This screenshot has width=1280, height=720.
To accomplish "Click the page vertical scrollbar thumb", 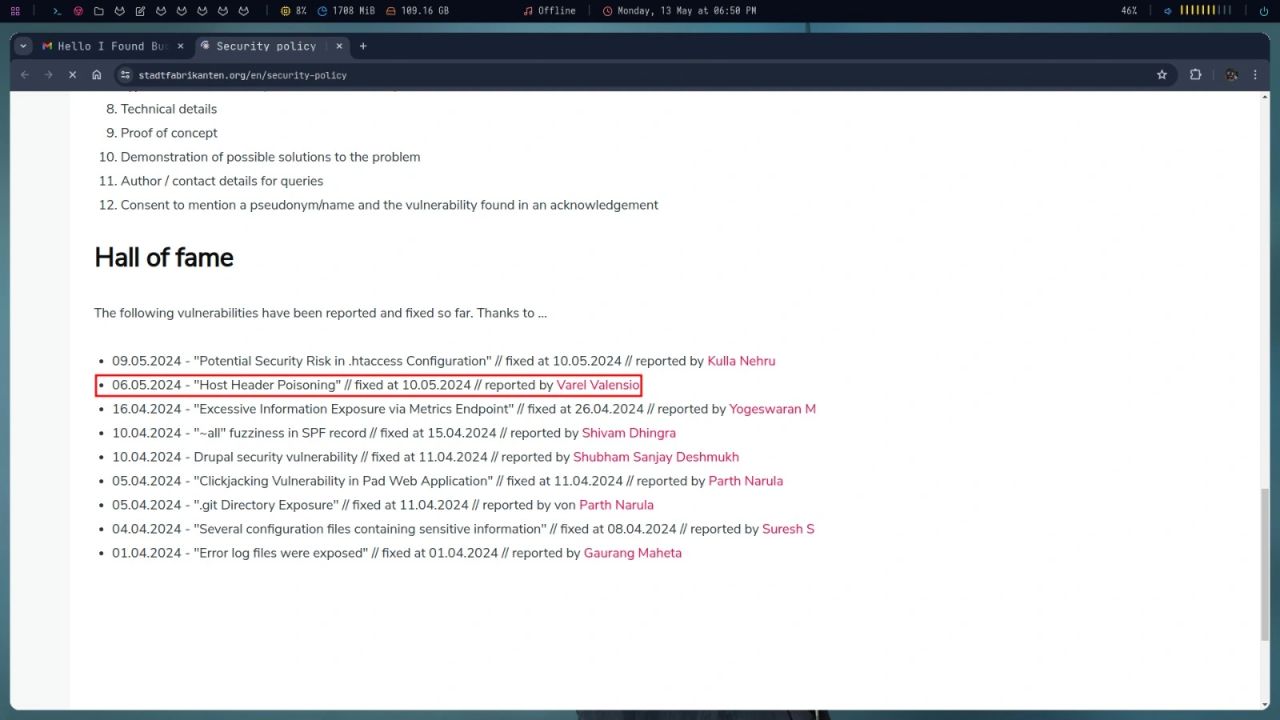I will point(1265,565).
